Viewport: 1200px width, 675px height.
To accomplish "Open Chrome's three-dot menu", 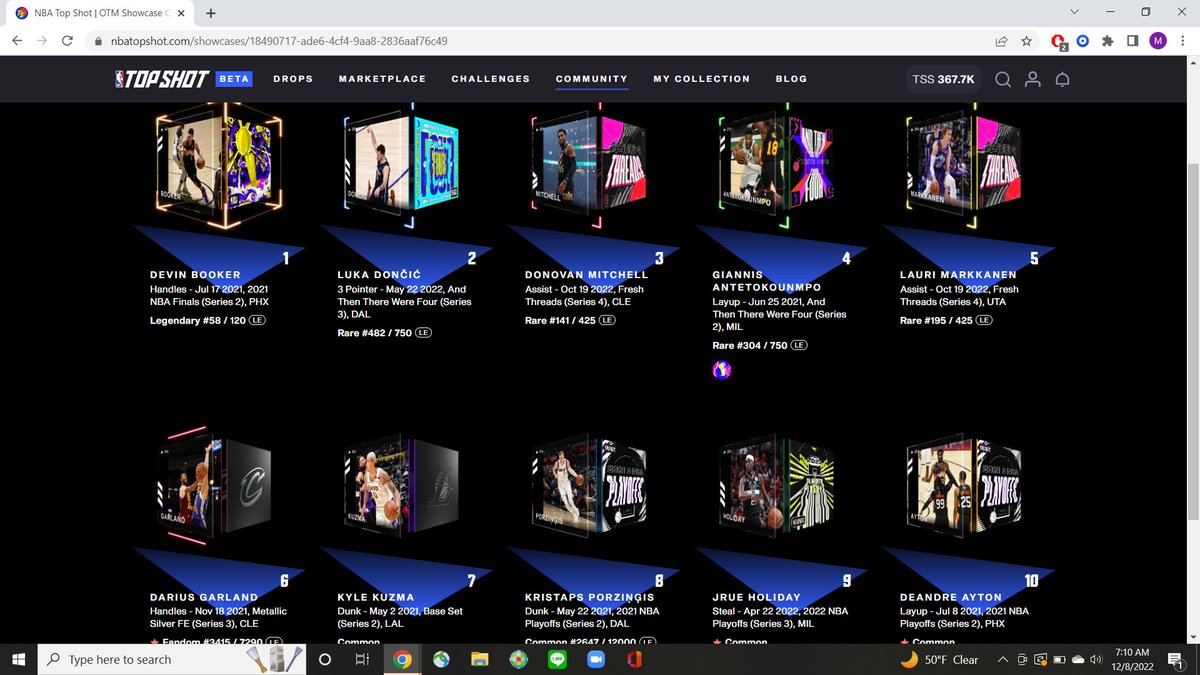I will tap(1182, 41).
